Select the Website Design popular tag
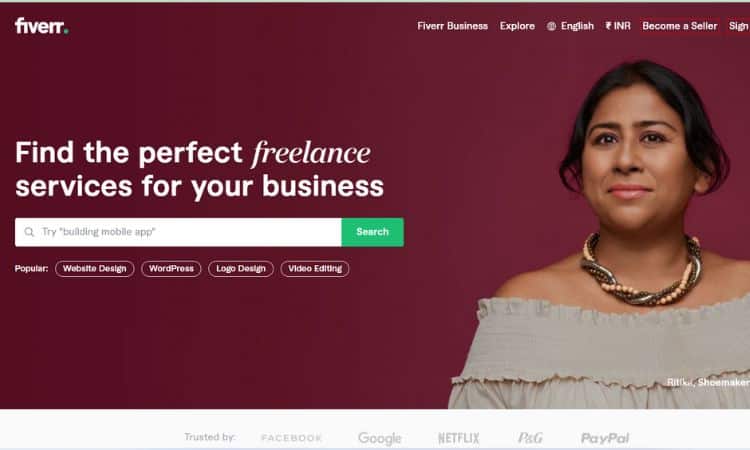 pos(95,269)
